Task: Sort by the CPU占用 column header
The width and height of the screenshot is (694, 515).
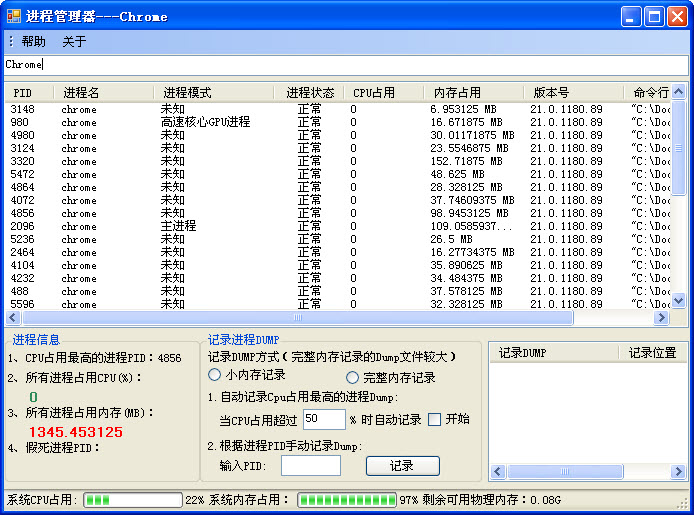Action: pyautogui.click(x=374, y=93)
